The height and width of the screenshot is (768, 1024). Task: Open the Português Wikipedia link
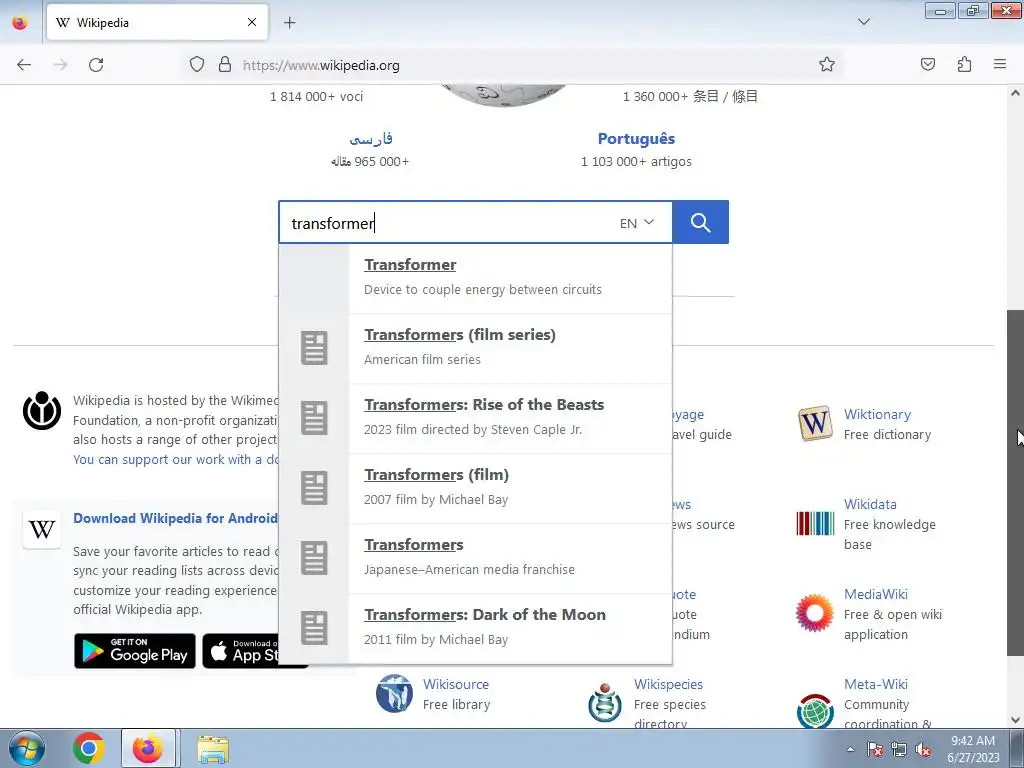[x=636, y=138]
